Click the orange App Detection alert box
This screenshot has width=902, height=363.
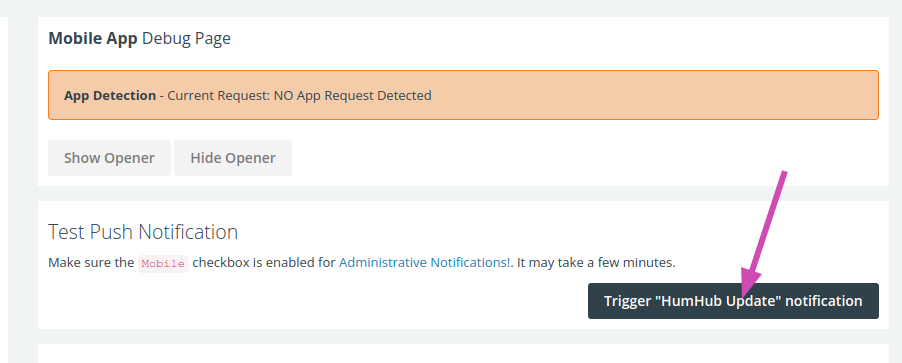tap(463, 95)
